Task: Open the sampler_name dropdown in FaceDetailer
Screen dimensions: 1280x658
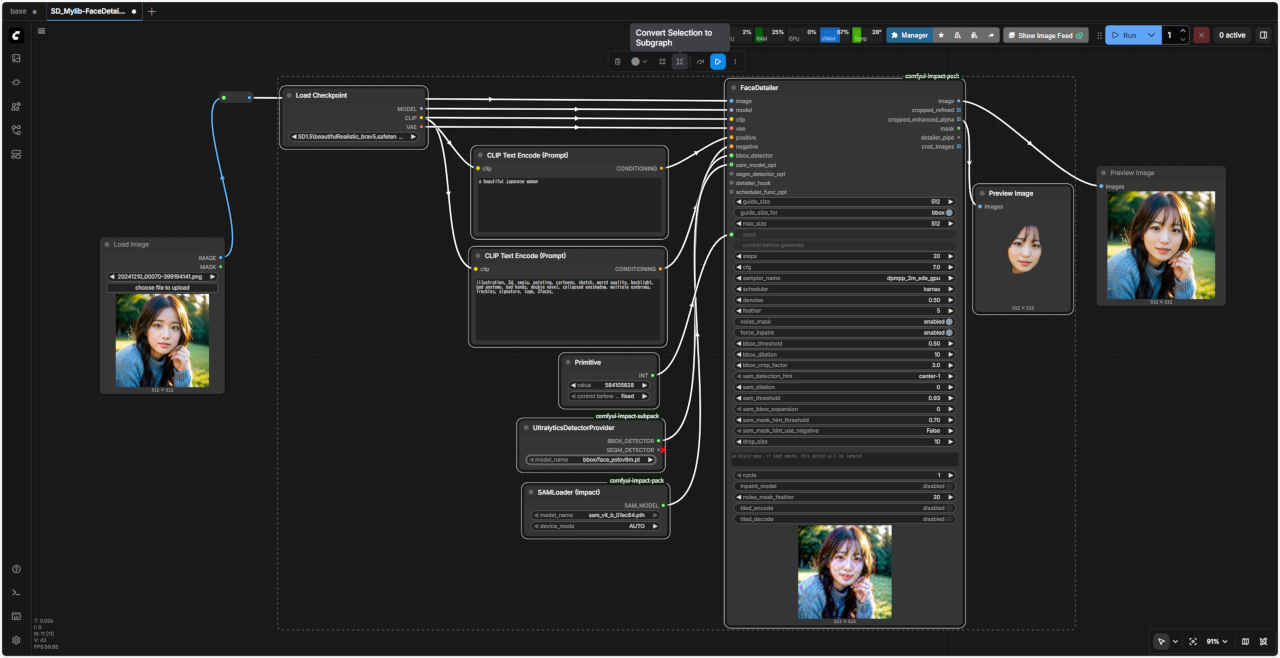Action: click(845, 278)
